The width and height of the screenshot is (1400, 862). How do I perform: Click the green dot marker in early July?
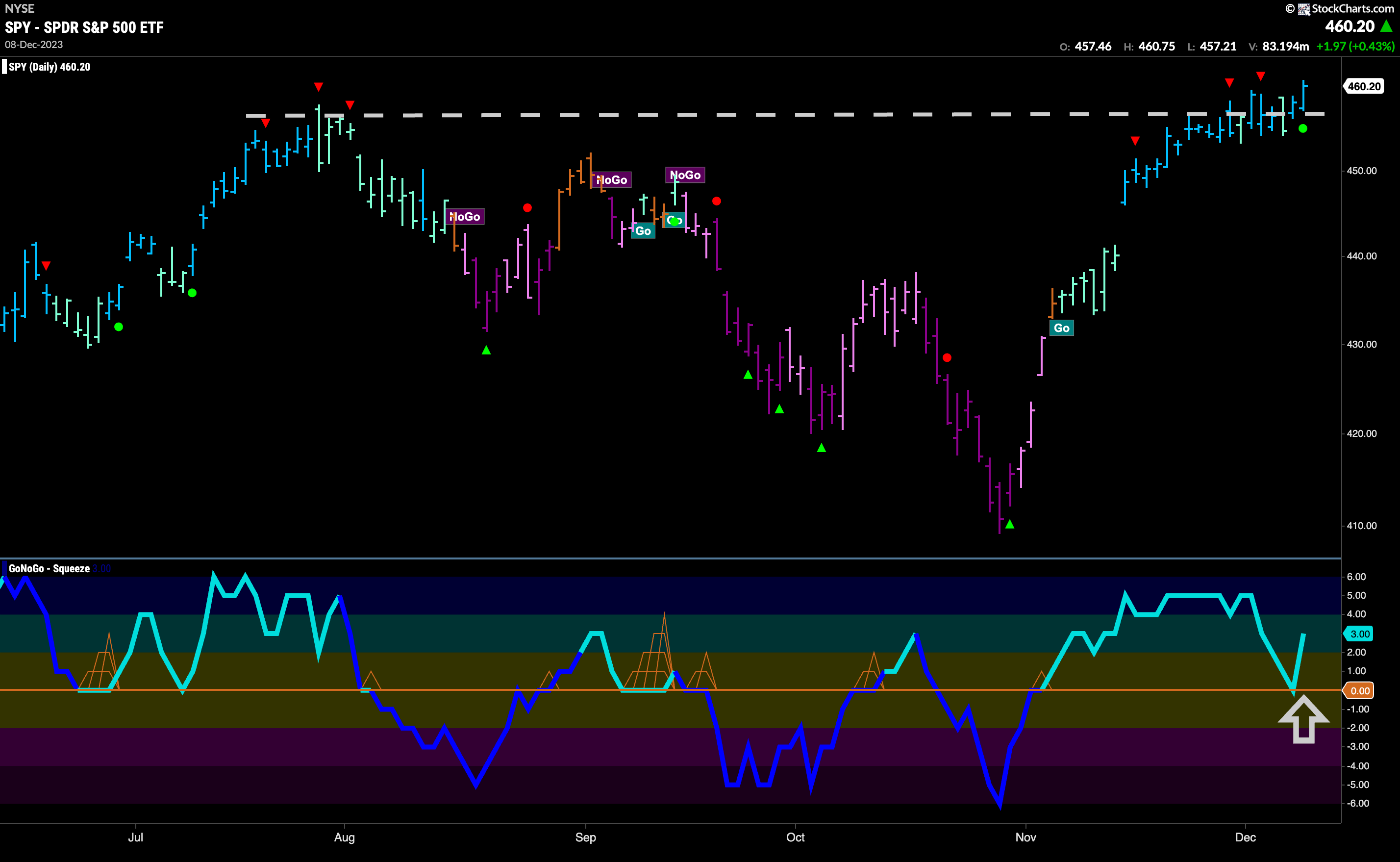(x=193, y=293)
